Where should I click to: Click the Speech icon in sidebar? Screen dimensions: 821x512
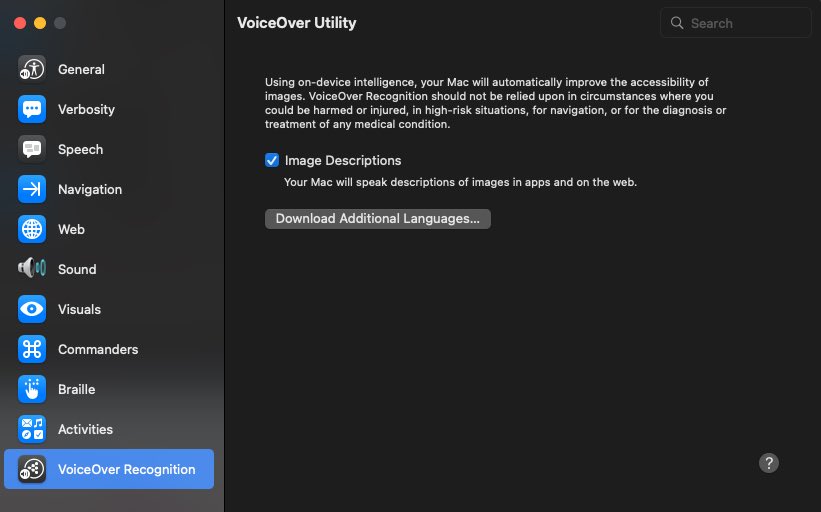click(32, 149)
